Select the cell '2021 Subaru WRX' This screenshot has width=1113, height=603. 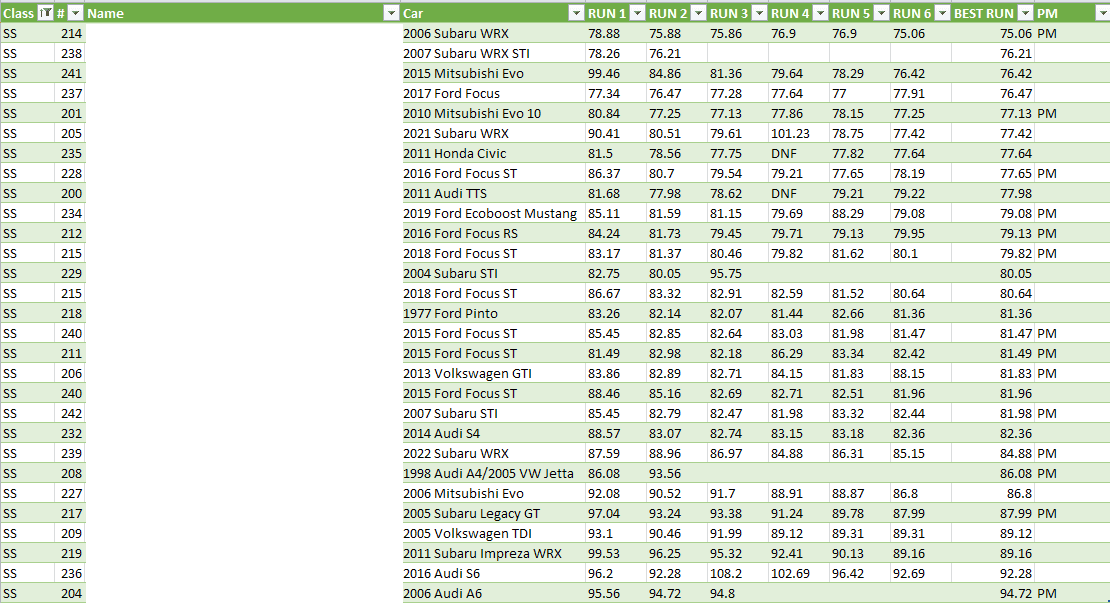[493, 133]
